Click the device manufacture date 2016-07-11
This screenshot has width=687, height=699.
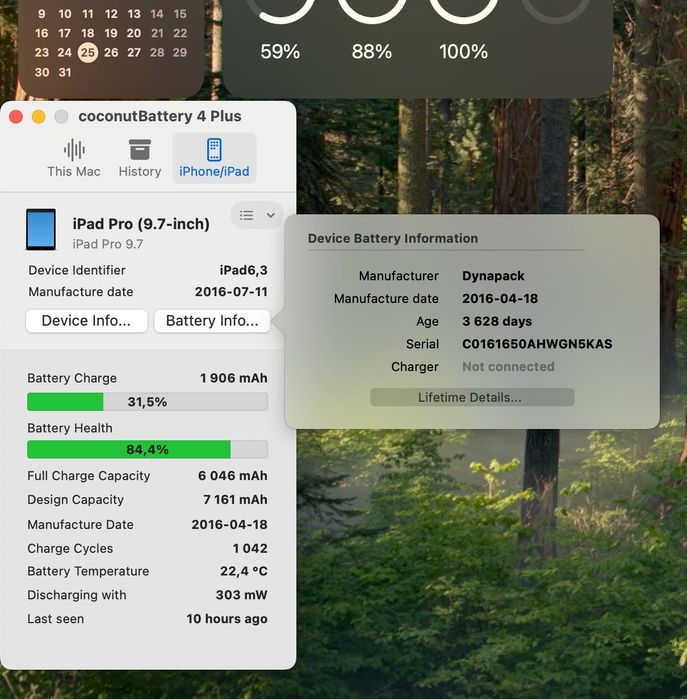coord(231,292)
